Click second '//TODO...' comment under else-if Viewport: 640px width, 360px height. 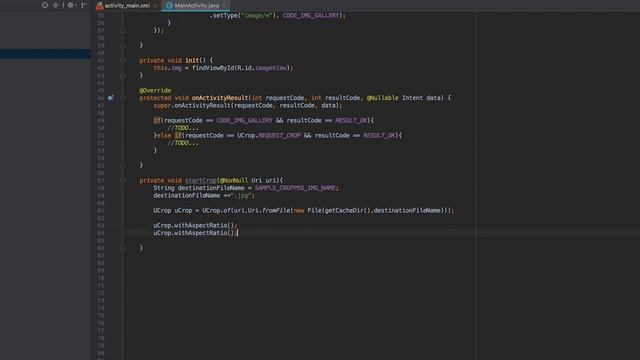pos(183,143)
